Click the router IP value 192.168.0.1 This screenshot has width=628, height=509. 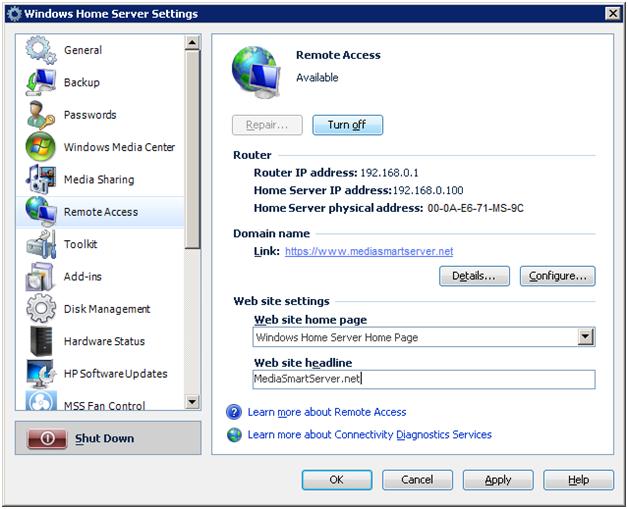tap(389, 173)
